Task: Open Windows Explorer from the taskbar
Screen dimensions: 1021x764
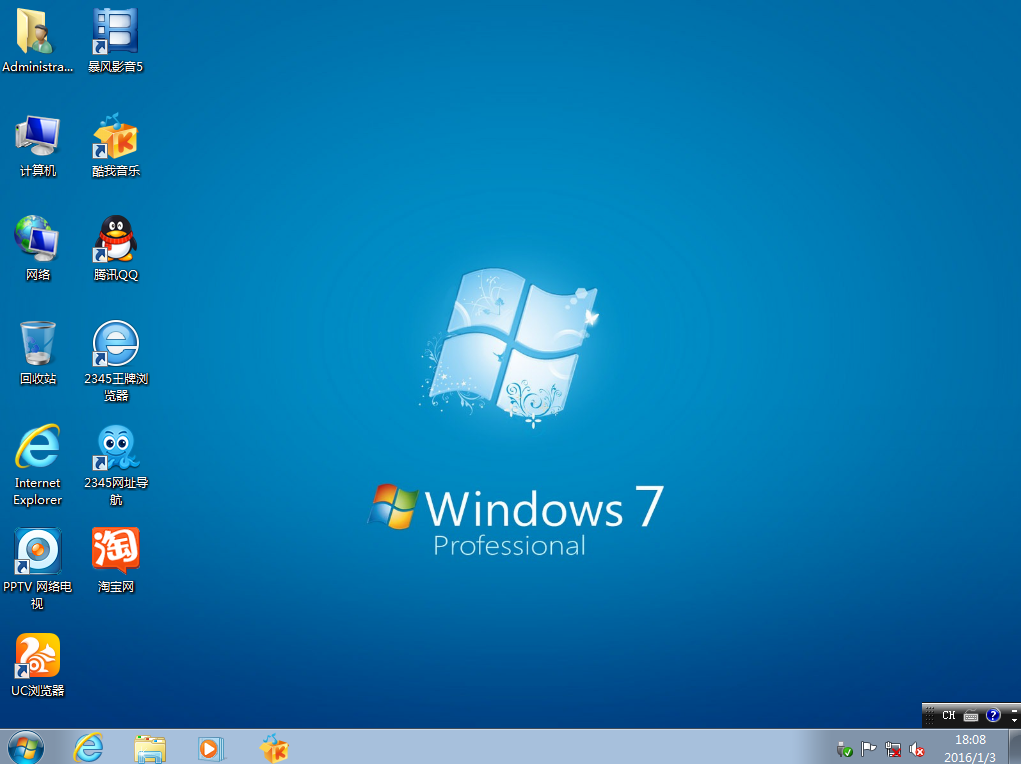Action: coord(150,748)
